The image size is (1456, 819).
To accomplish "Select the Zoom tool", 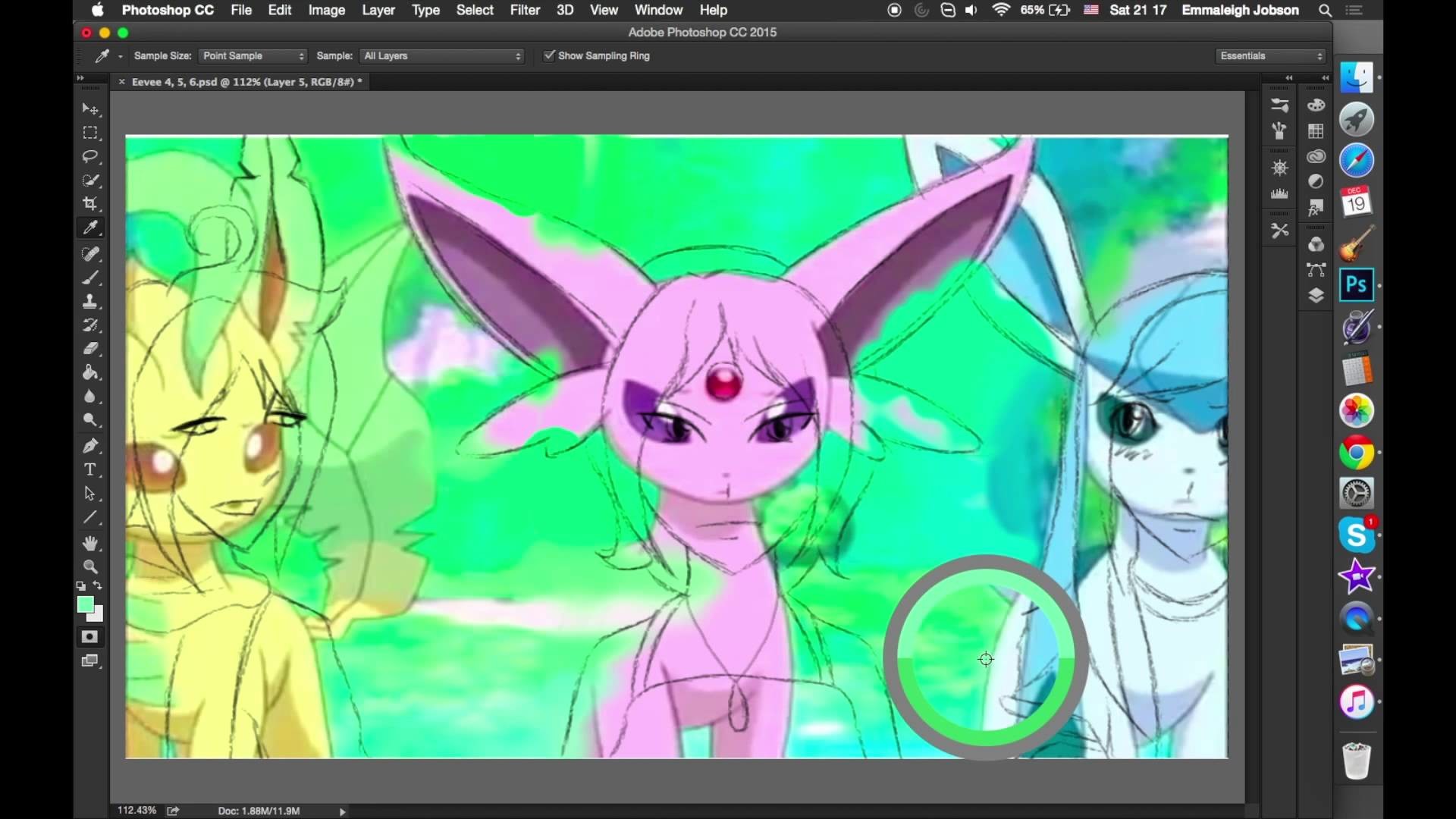I will coord(90,566).
